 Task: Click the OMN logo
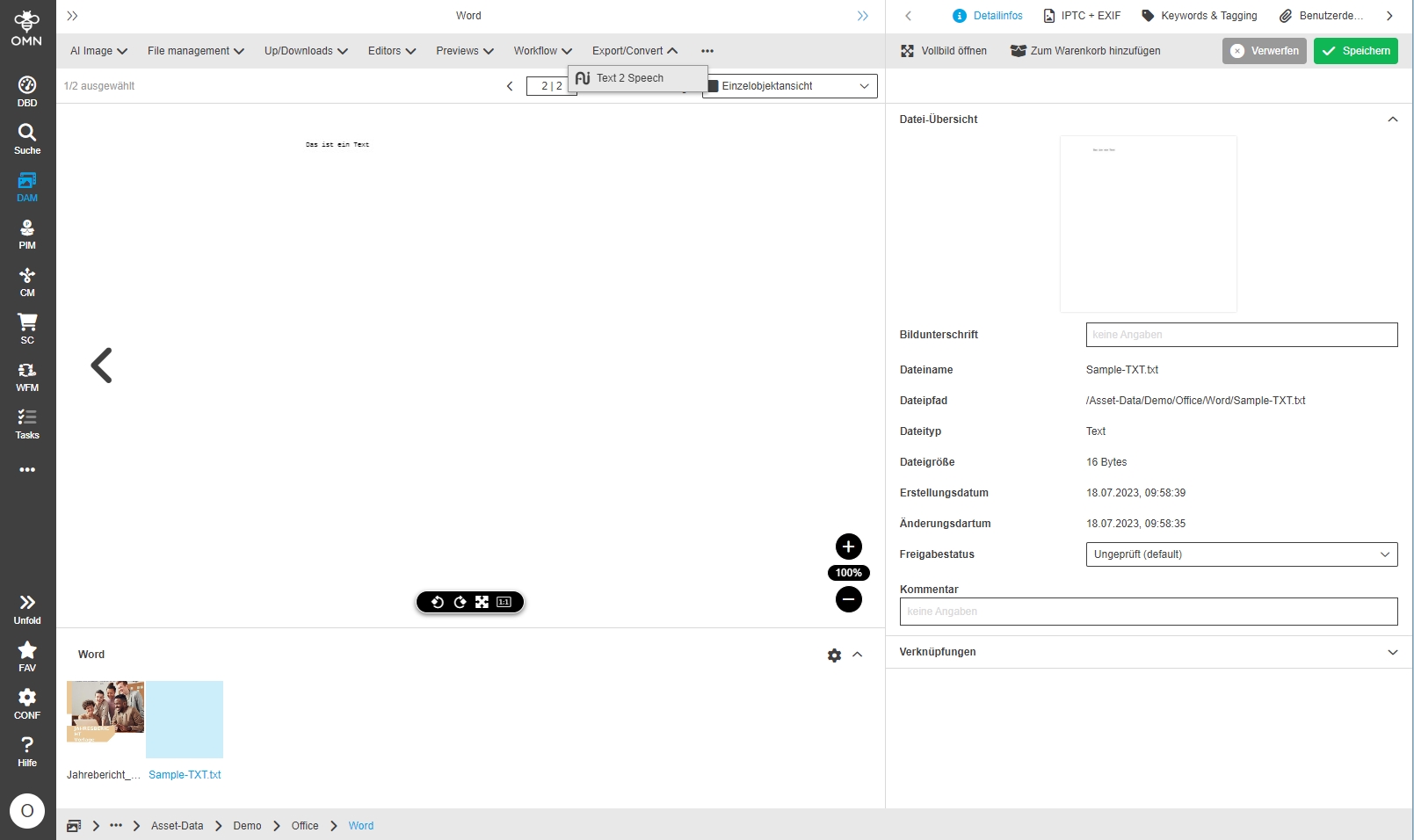[27, 28]
